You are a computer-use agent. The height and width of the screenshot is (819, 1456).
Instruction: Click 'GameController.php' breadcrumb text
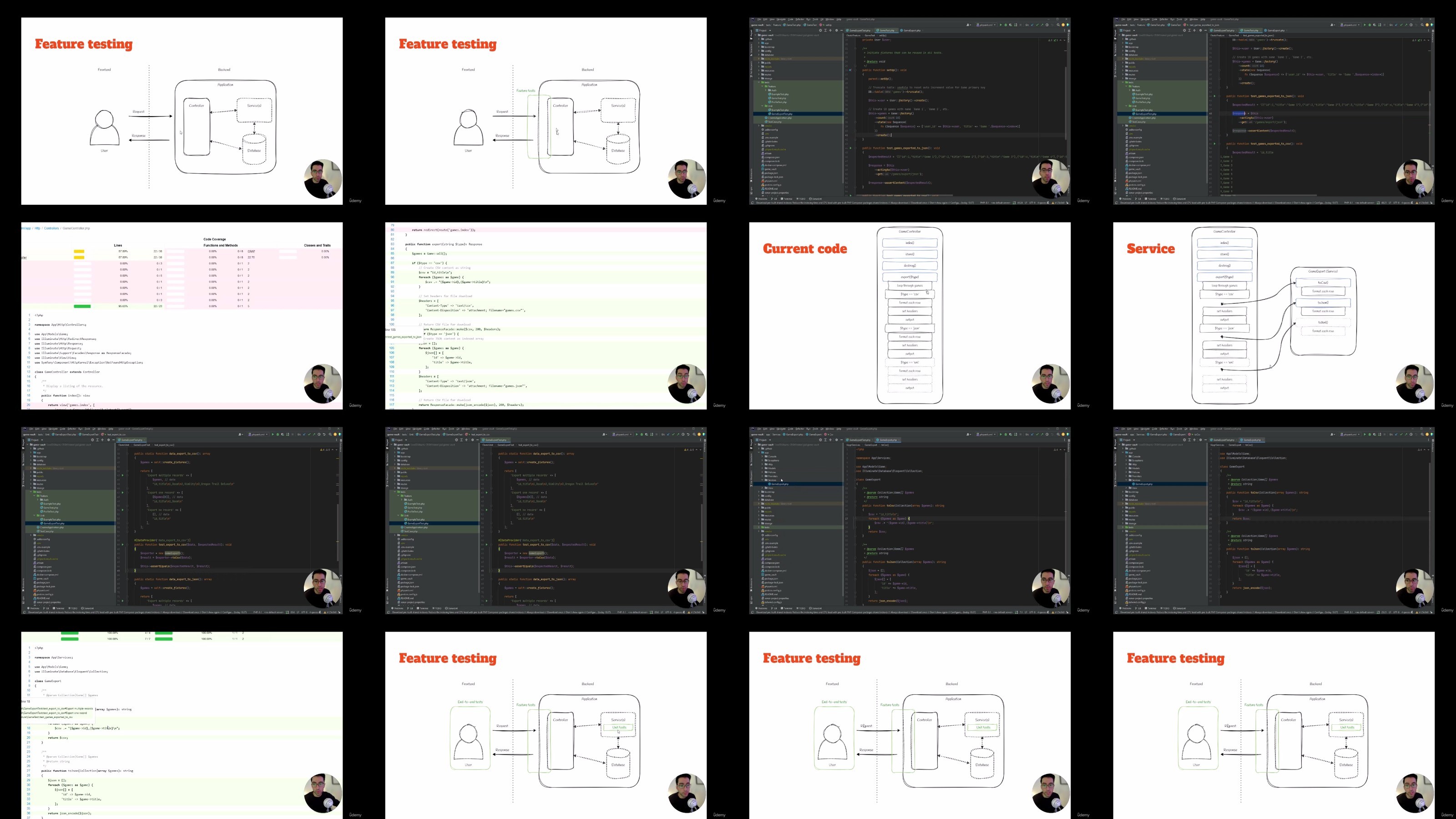point(76,228)
